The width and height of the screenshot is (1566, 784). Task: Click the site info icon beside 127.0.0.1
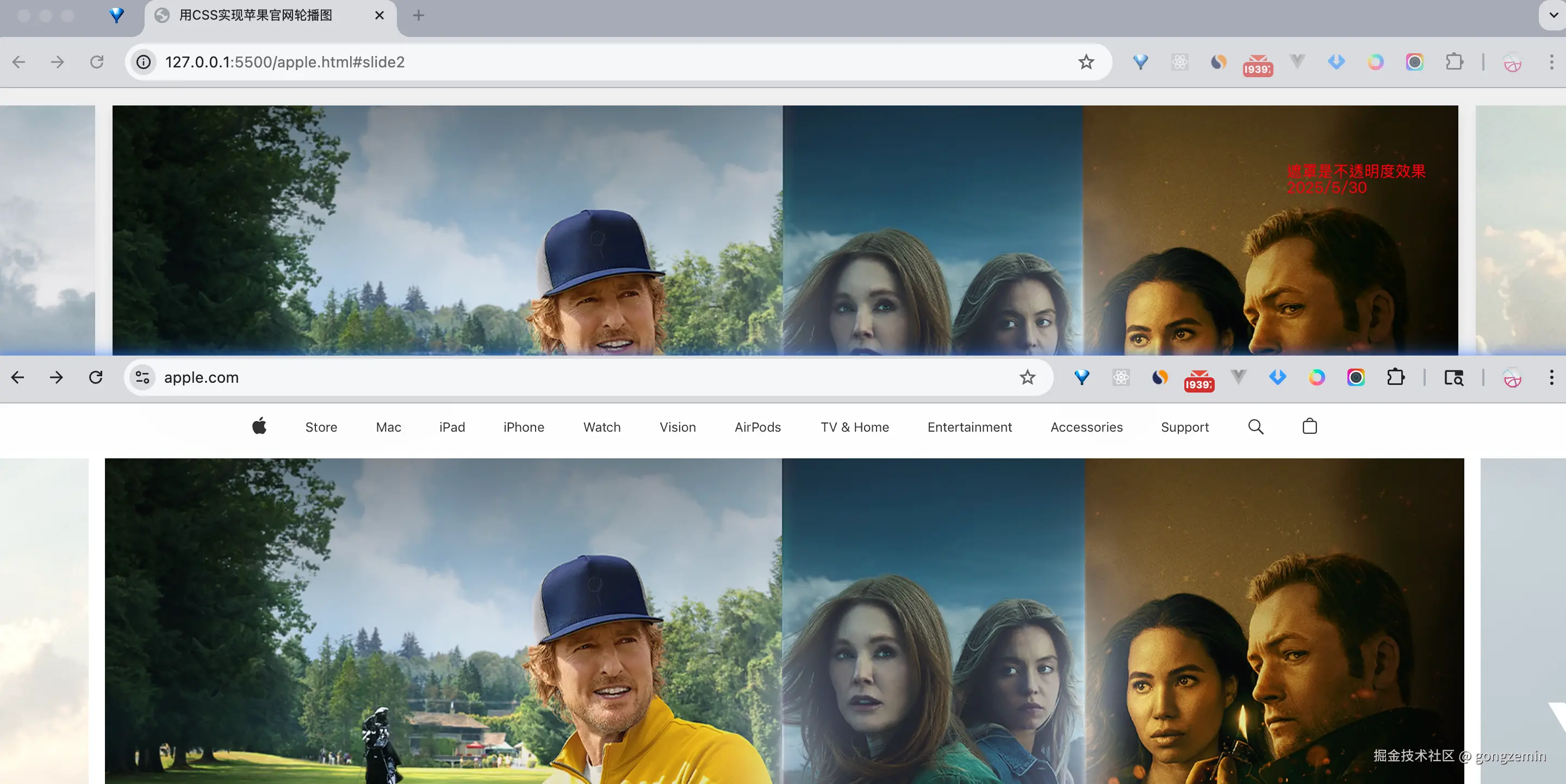click(x=144, y=62)
